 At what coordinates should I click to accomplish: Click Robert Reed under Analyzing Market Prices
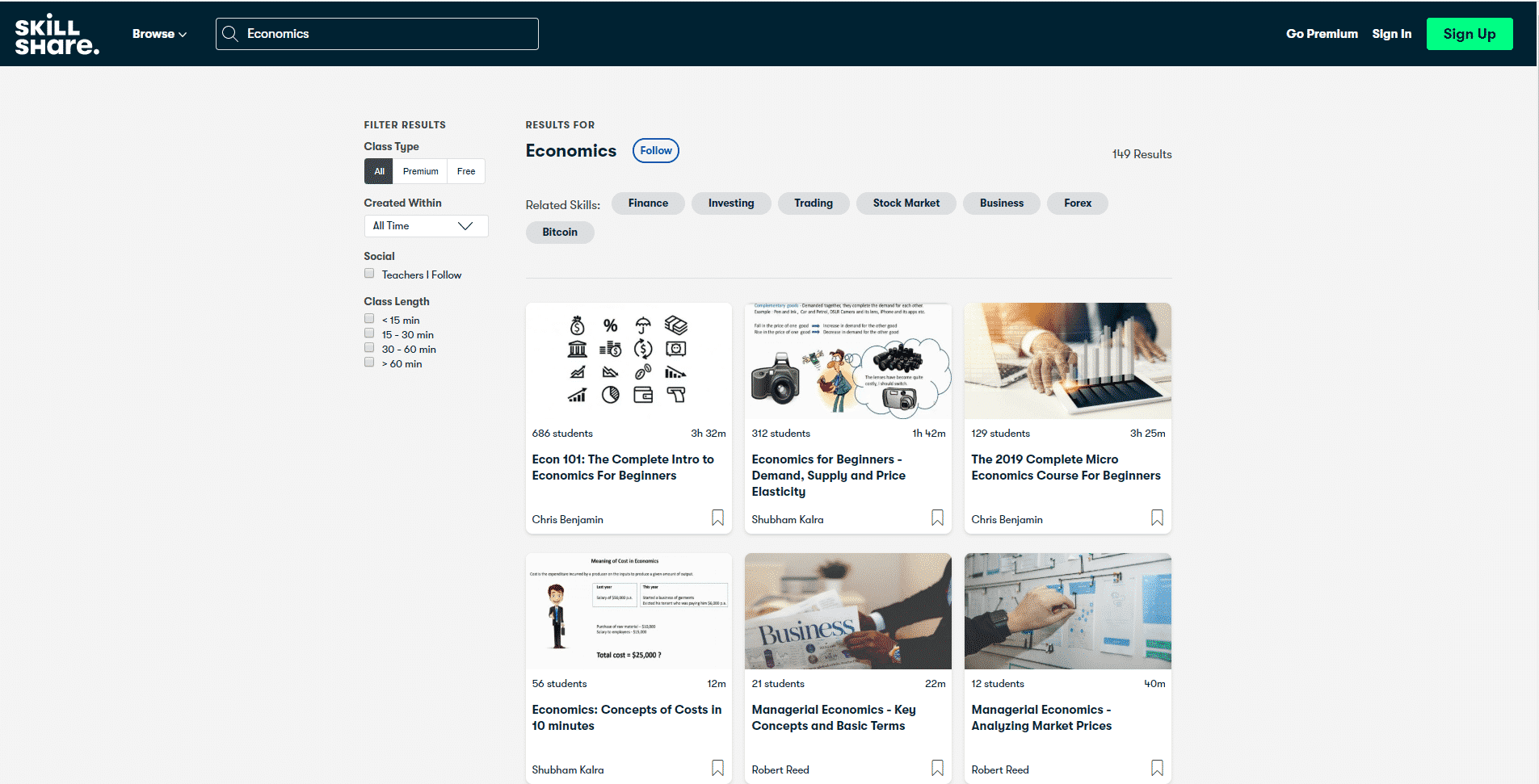tap(1000, 770)
